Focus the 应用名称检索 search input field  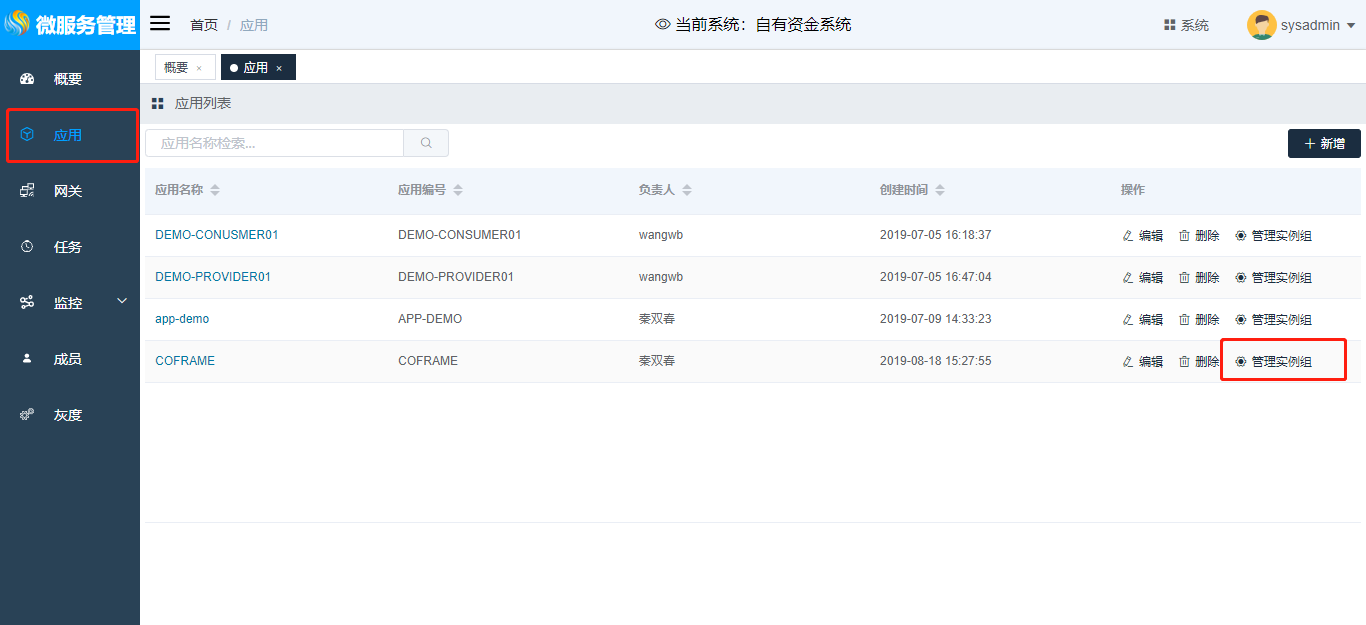(275, 143)
